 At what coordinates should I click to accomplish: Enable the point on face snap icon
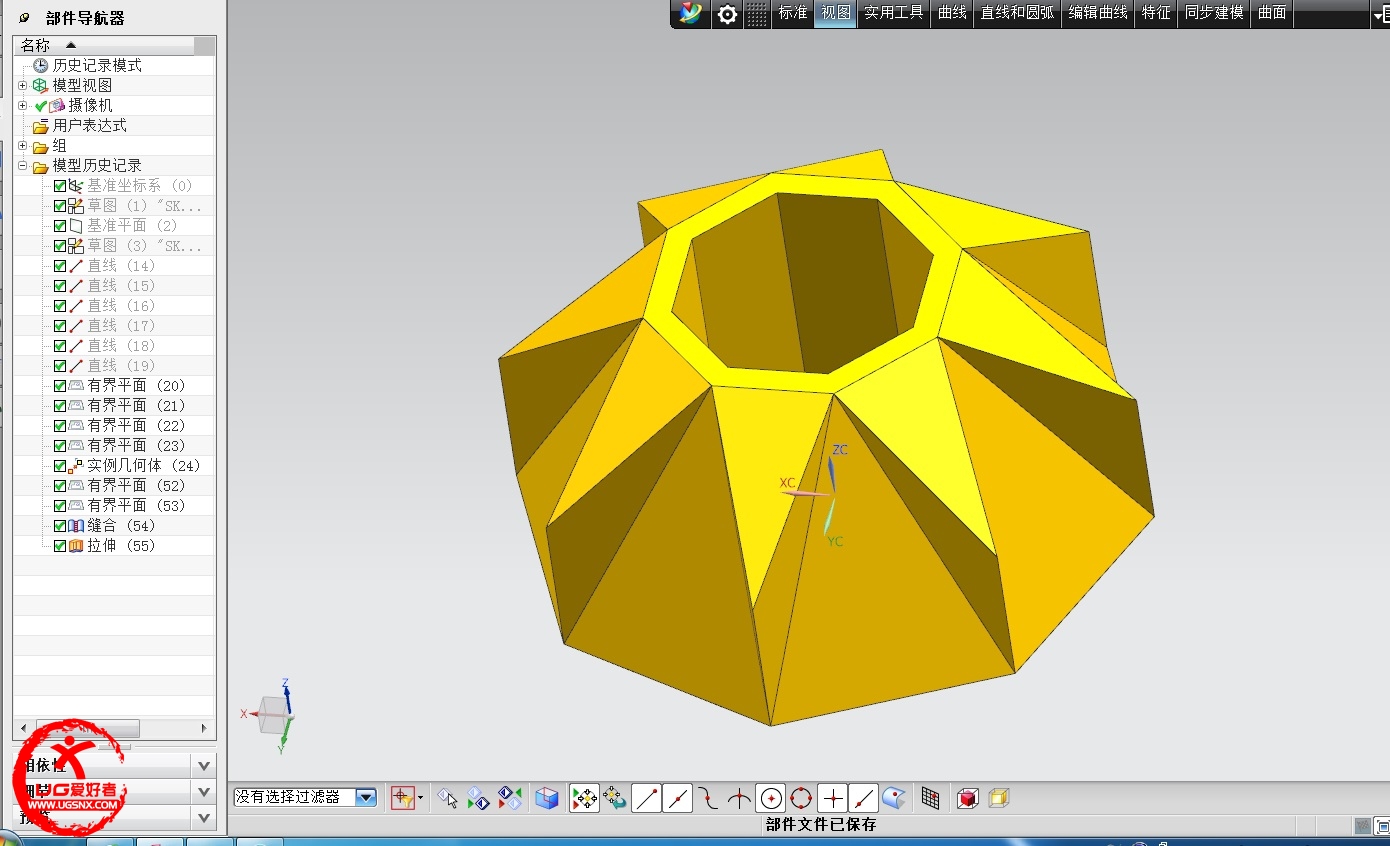coord(894,798)
